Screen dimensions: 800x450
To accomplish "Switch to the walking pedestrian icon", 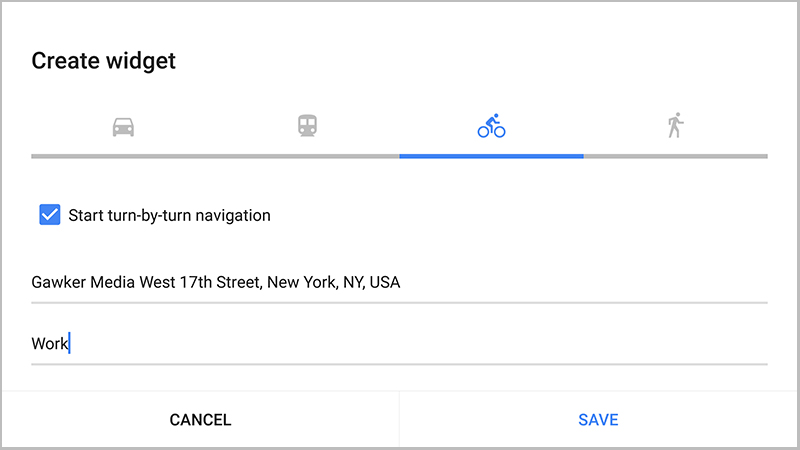I will click(676, 126).
